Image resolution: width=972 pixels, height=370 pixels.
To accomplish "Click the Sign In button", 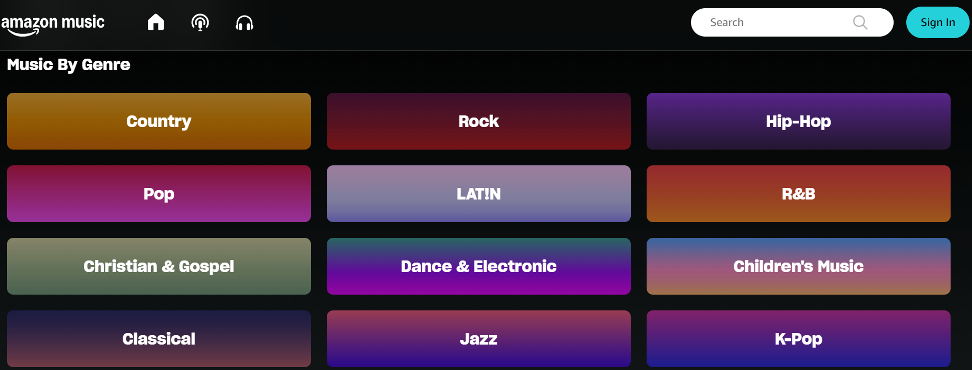I will coord(937,22).
